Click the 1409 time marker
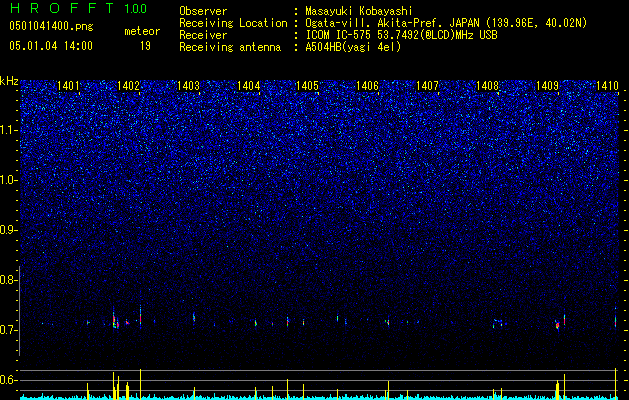 (548, 85)
